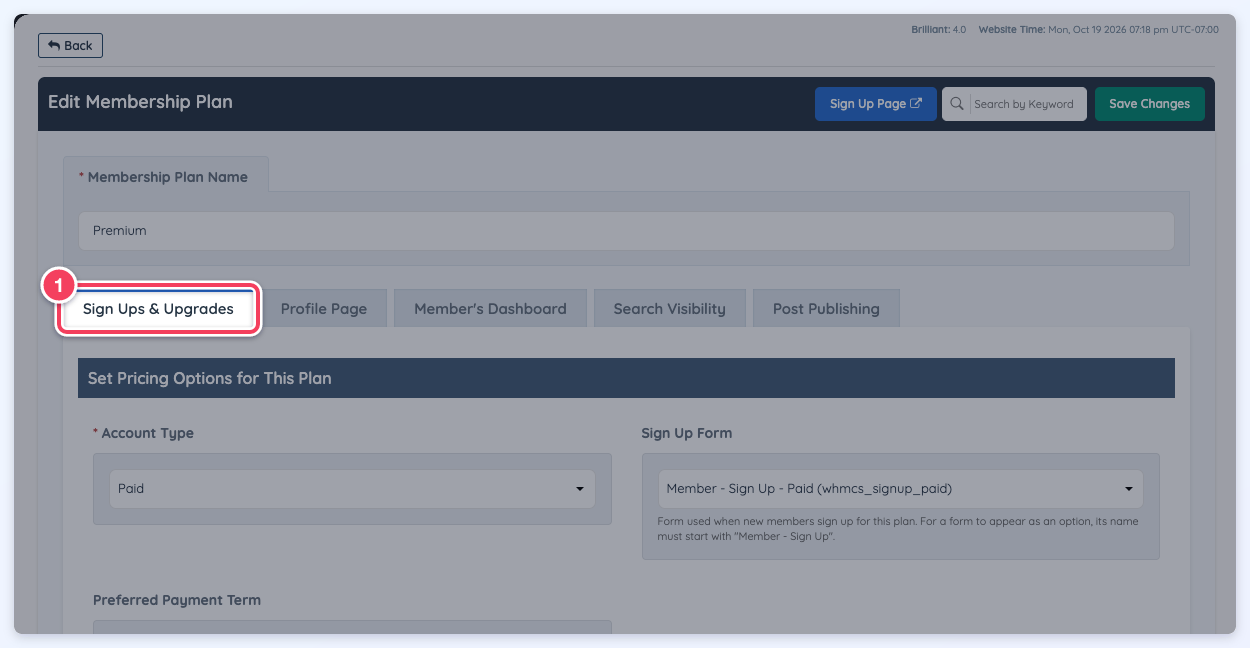Viewport: 1250px width, 648px height.
Task: Focus the Search by Keyword field
Action: click(x=1027, y=104)
